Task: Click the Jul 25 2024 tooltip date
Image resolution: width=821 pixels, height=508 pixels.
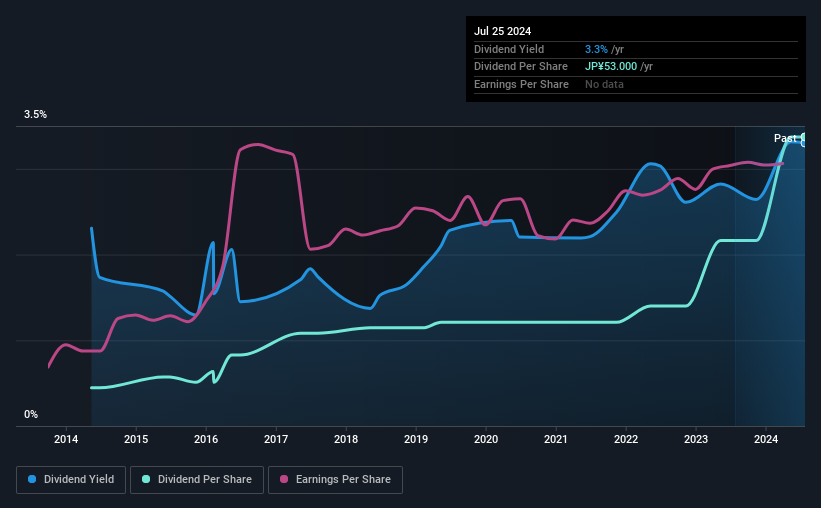Action: click(x=502, y=31)
